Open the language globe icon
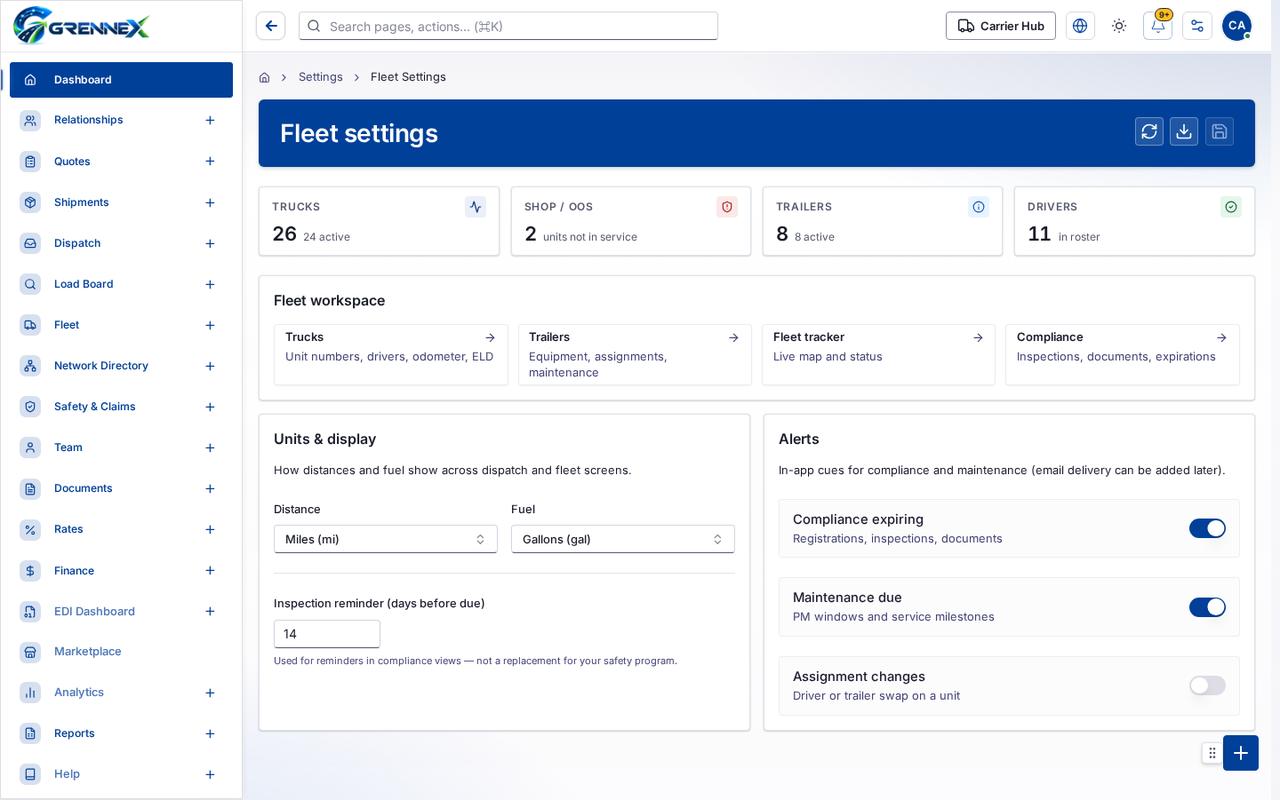This screenshot has width=1280, height=800. [1080, 26]
